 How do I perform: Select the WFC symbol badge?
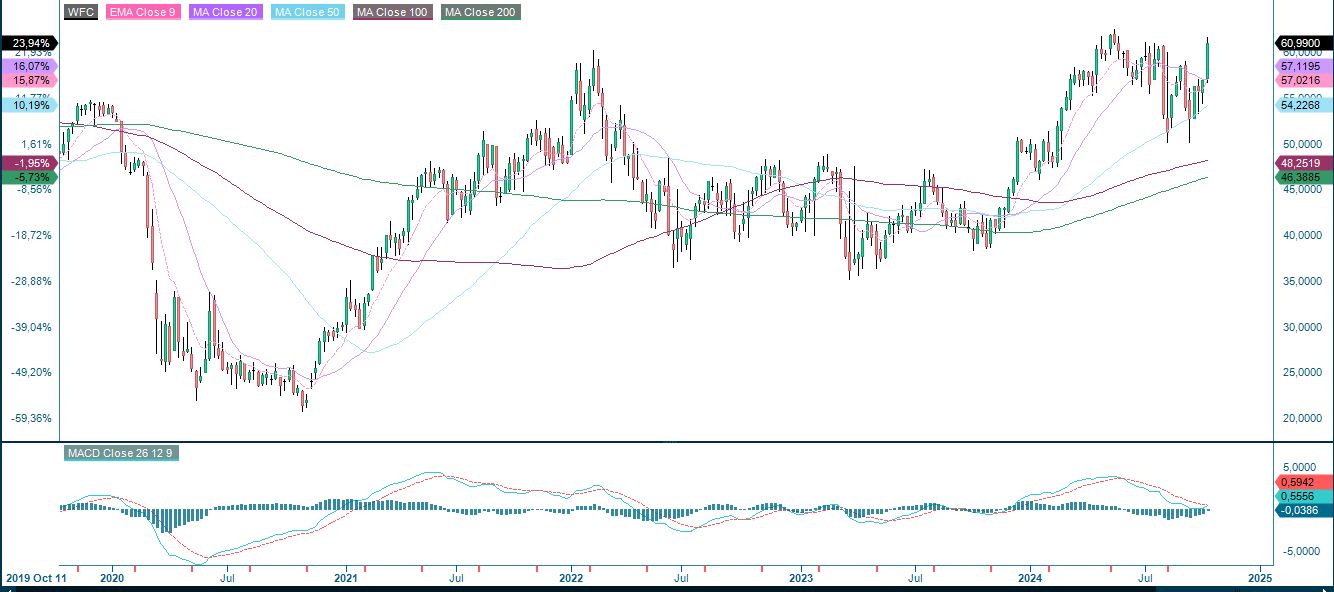(83, 12)
